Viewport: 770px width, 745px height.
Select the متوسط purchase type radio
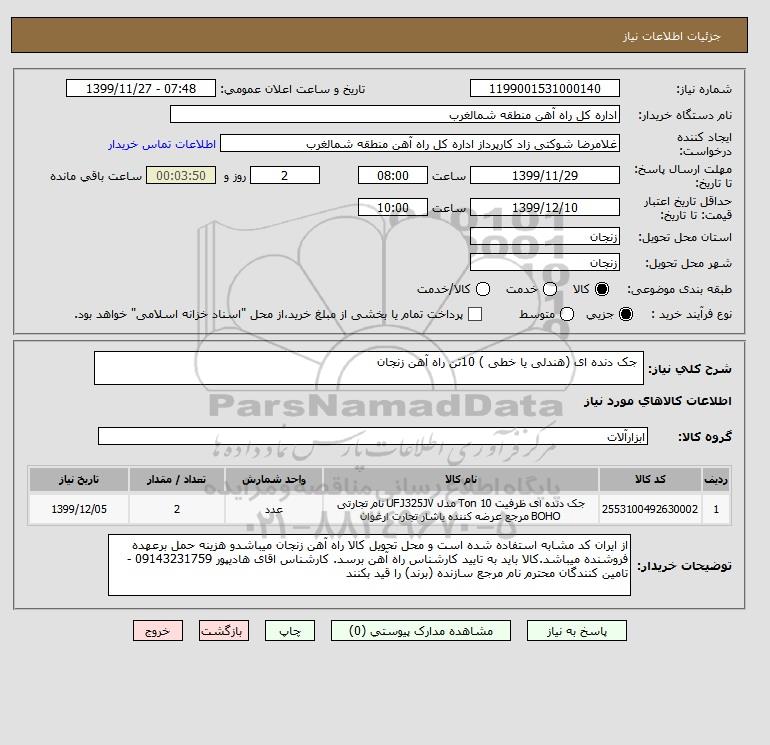click(x=567, y=314)
